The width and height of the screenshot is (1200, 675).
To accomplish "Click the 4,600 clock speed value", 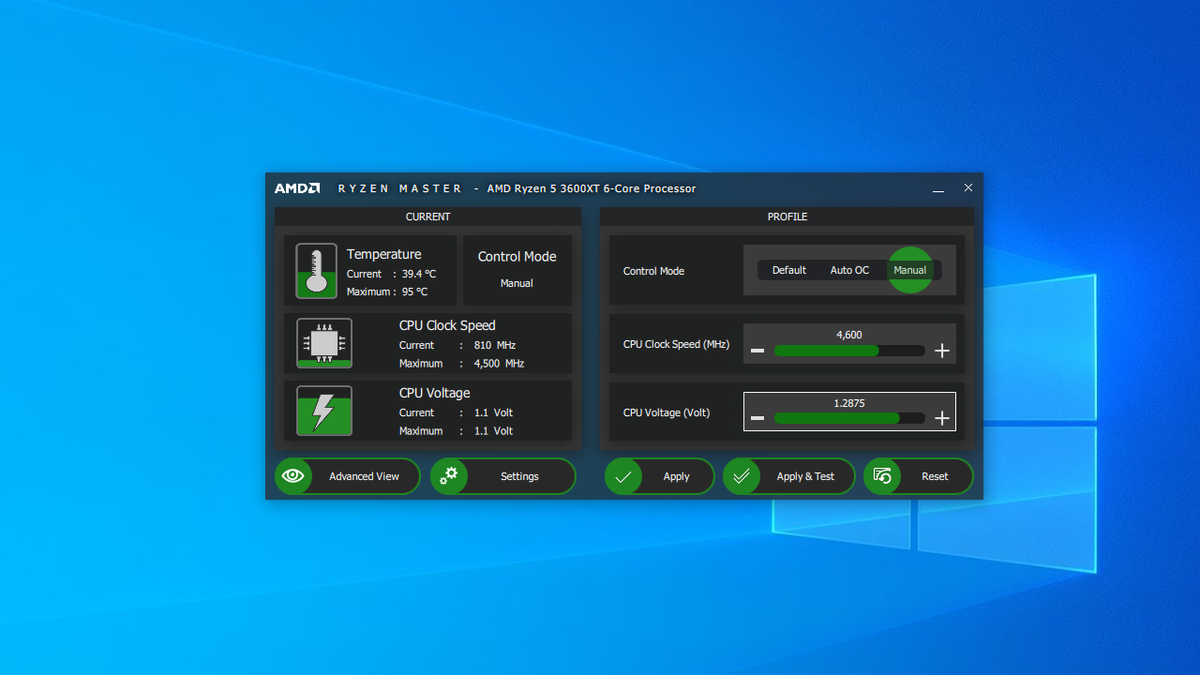I will pyautogui.click(x=849, y=335).
